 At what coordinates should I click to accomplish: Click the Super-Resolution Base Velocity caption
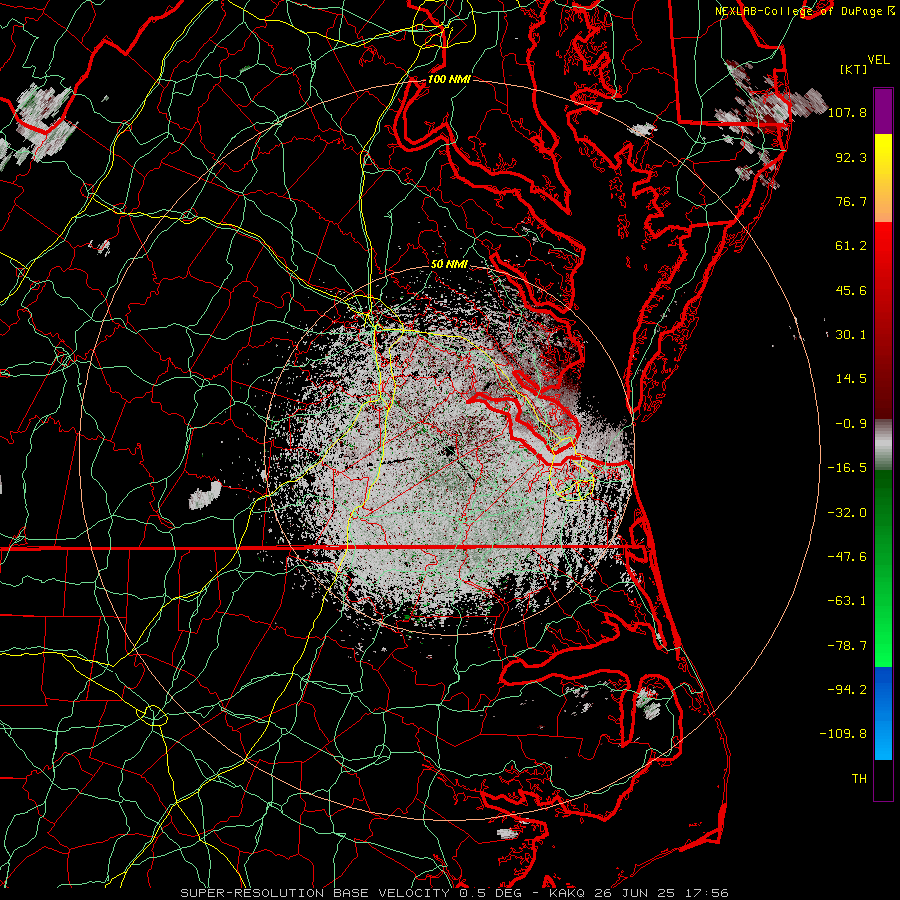click(454, 893)
